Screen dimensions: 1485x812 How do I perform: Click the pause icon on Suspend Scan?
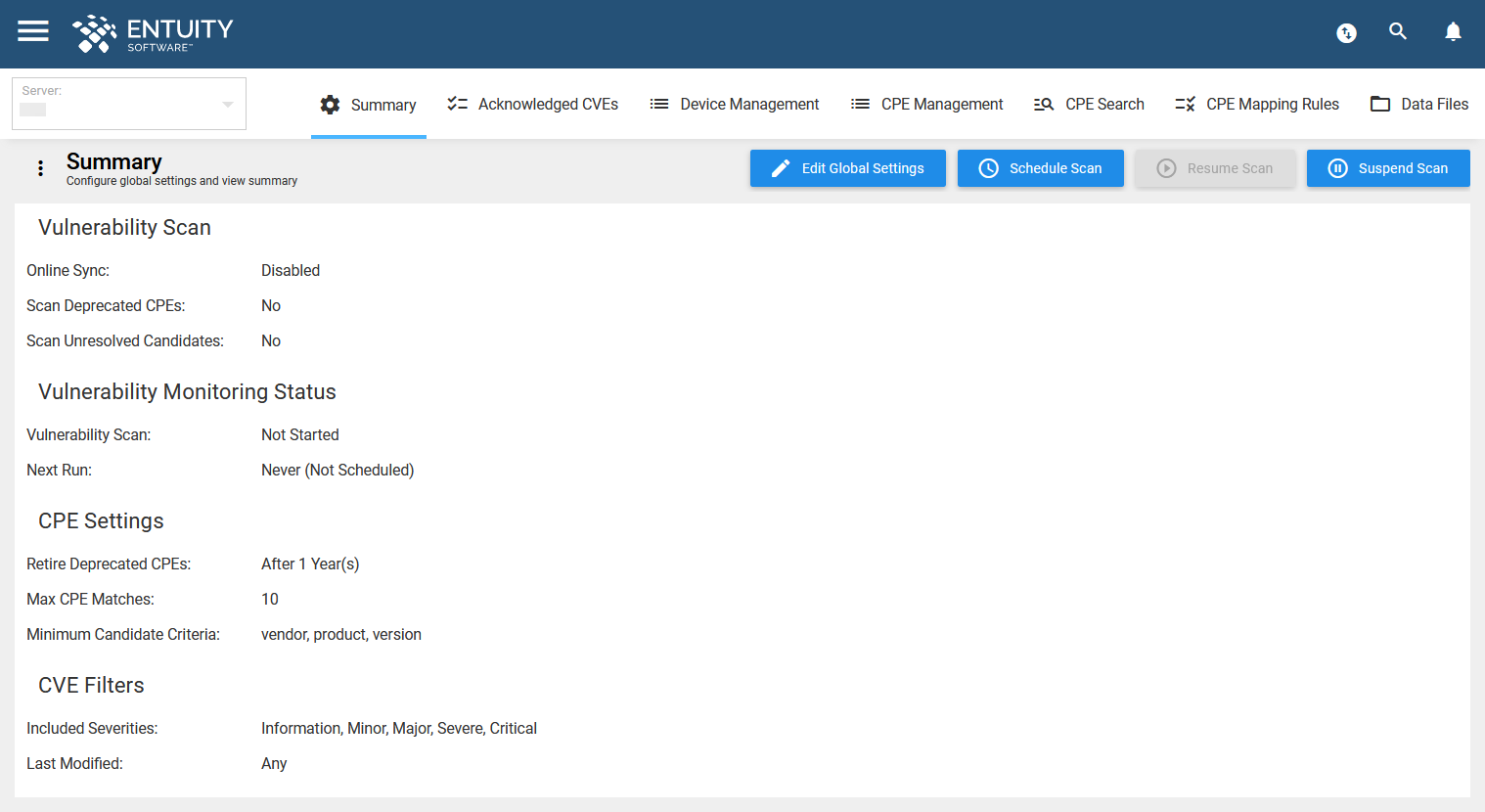tap(1337, 167)
